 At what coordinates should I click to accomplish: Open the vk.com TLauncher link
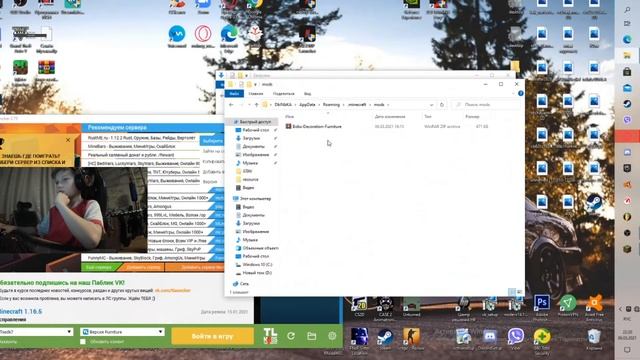click(x=173, y=290)
